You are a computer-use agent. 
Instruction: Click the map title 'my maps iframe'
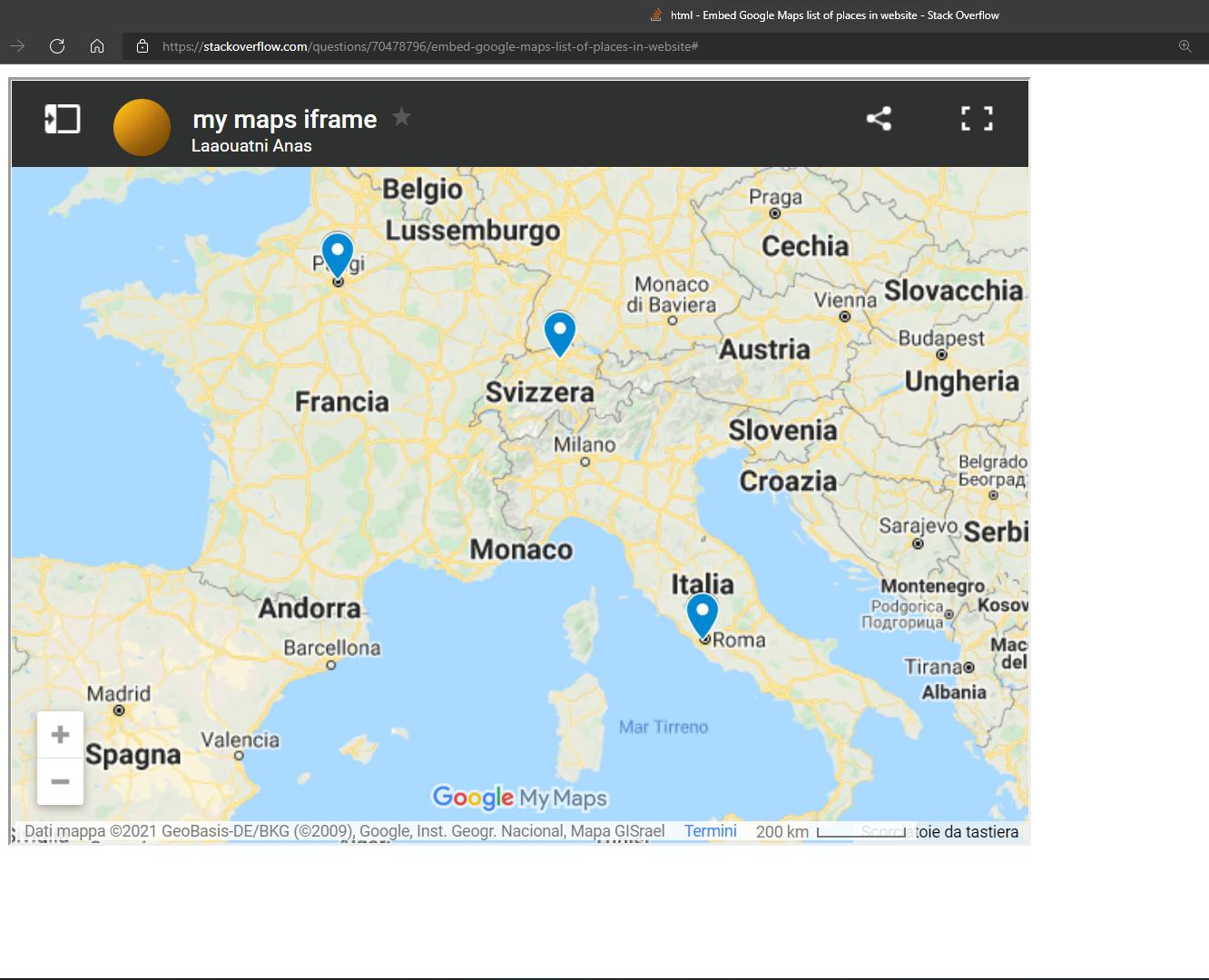pos(285,119)
